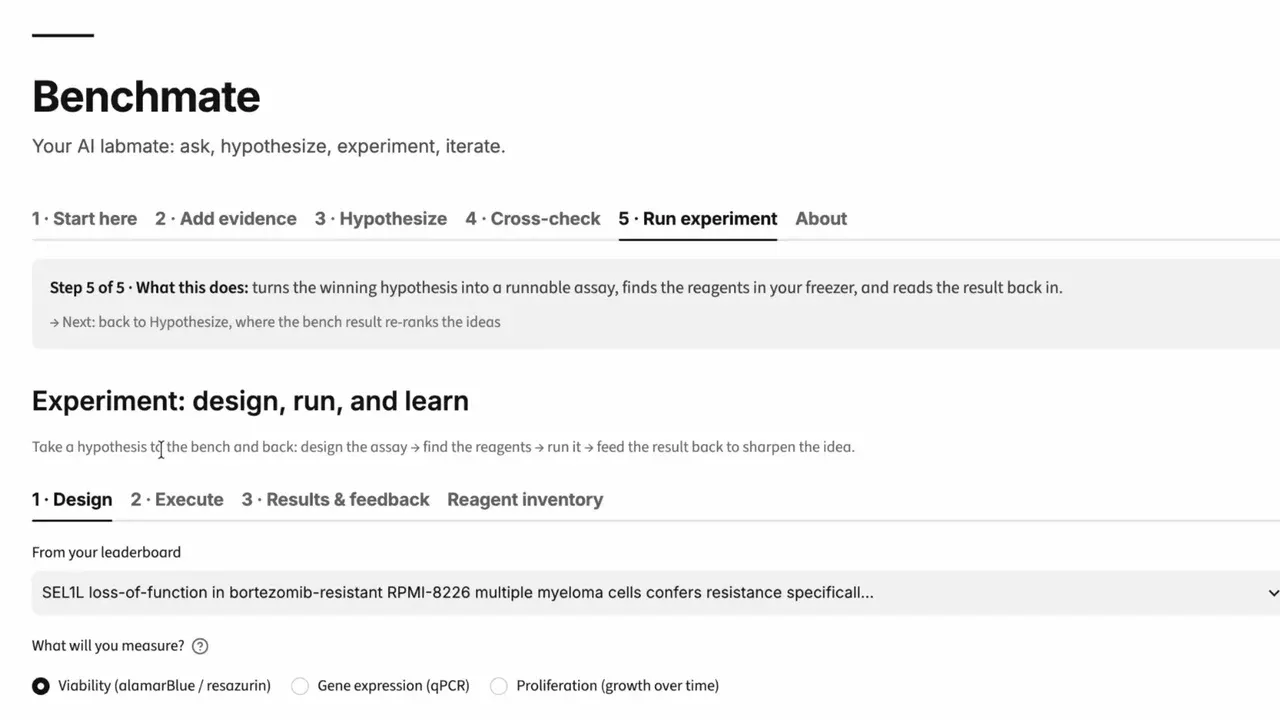Click the 'Step 5 of 5' description text
The width and height of the screenshot is (1280, 720).
coord(556,288)
